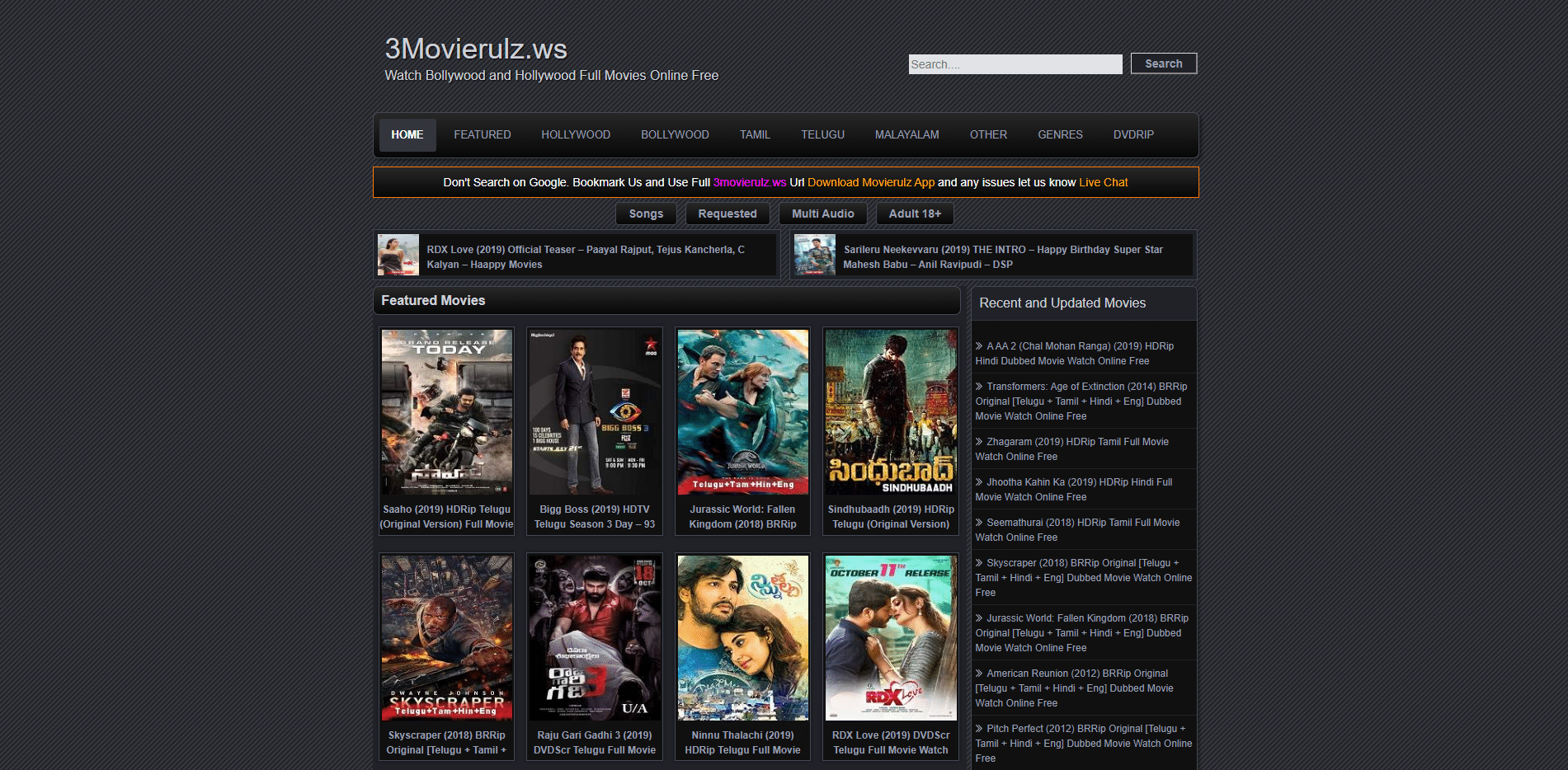Open Jhootha Kahin Ka (2019) link

click(1074, 490)
